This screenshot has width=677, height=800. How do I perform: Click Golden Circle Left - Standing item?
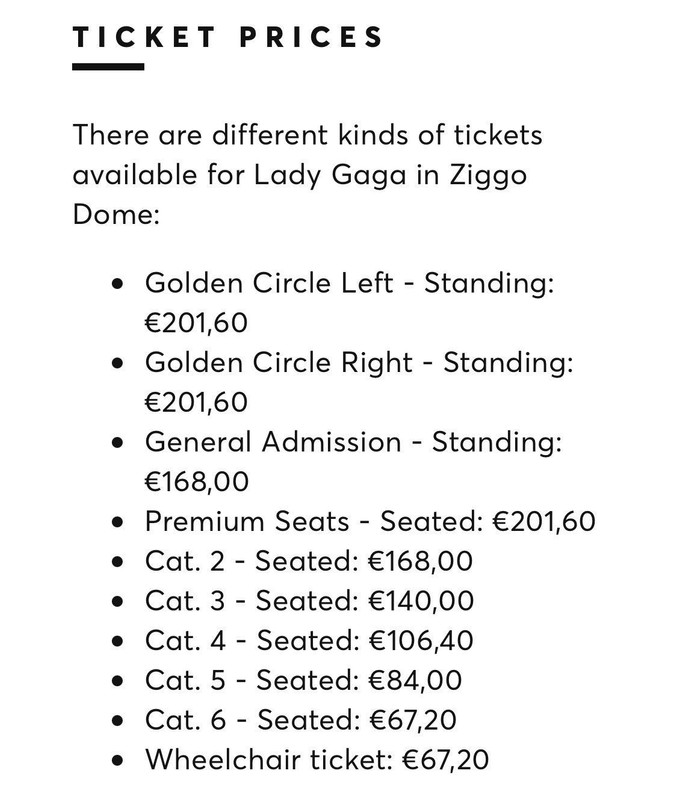point(349,303)
